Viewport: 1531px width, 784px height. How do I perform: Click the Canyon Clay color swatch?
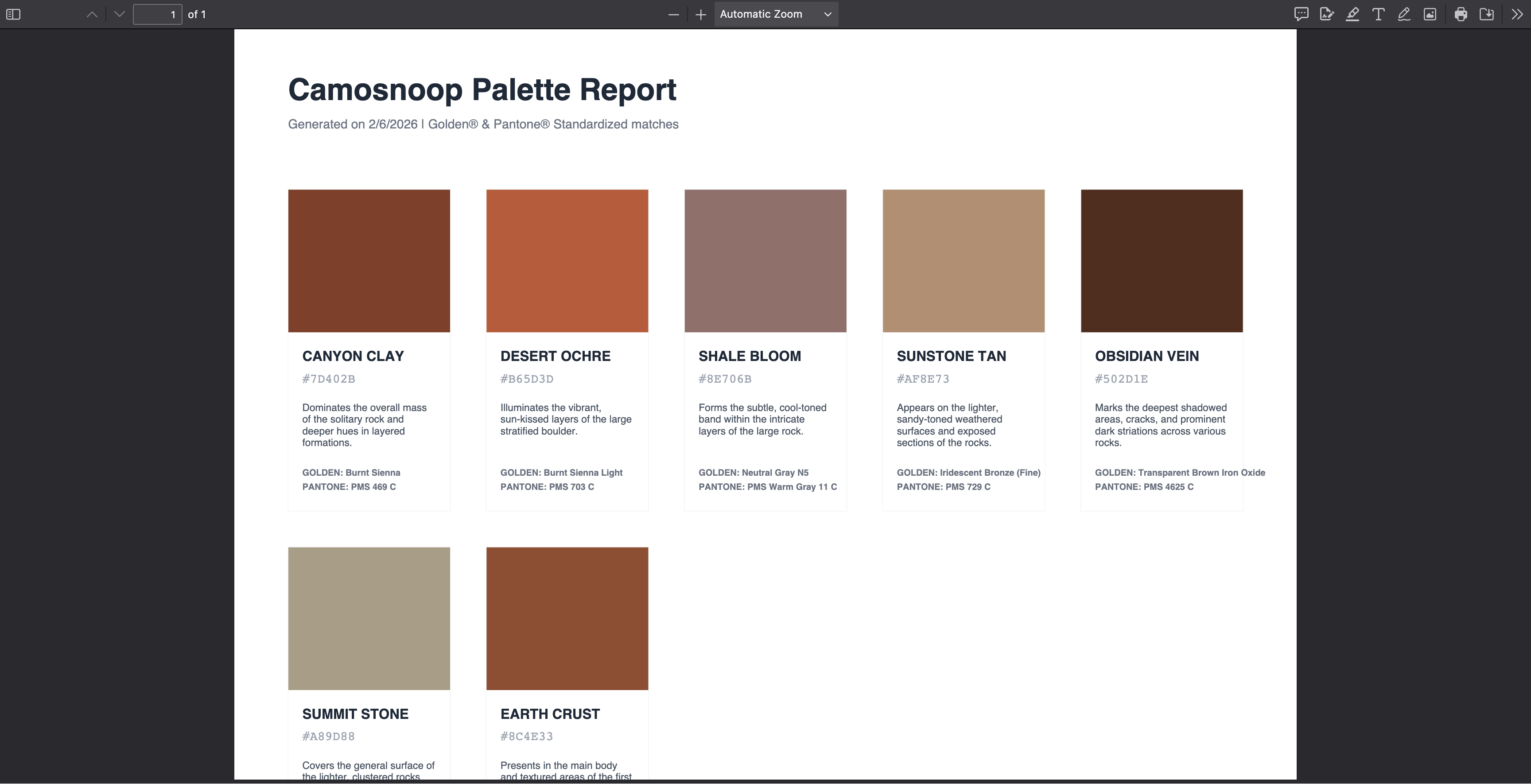369,261
